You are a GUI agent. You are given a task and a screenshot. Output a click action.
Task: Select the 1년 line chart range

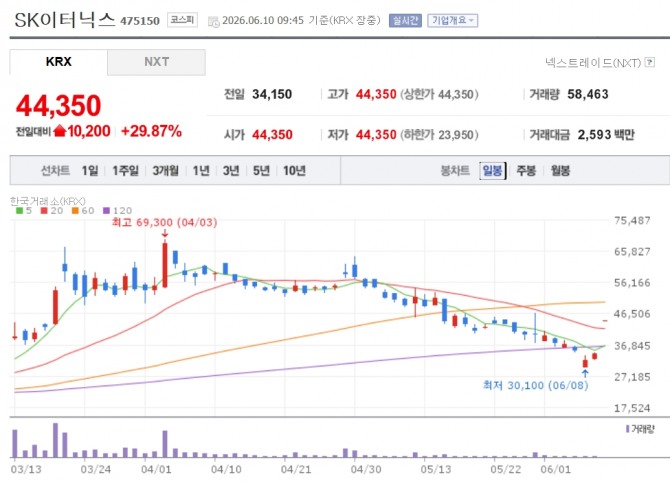pos(201,171)
